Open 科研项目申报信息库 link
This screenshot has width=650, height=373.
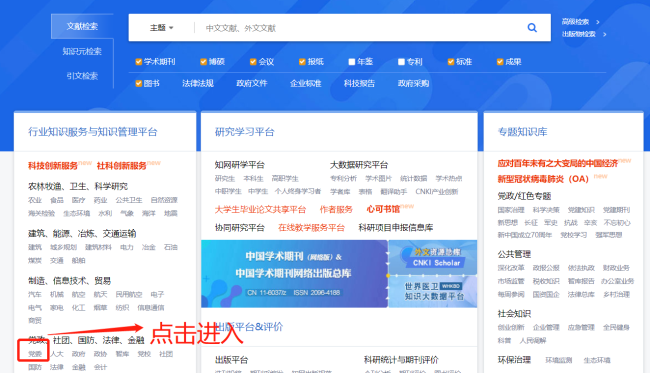(x=396, y=228)
